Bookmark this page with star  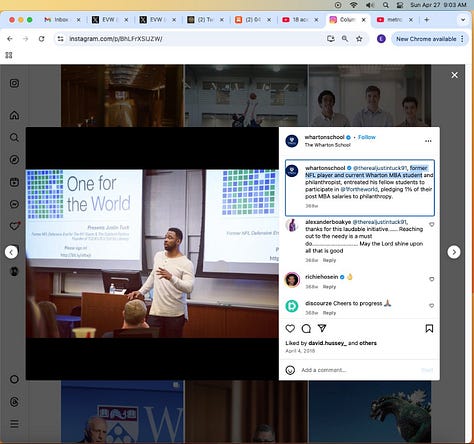click(x=359, y=39)
